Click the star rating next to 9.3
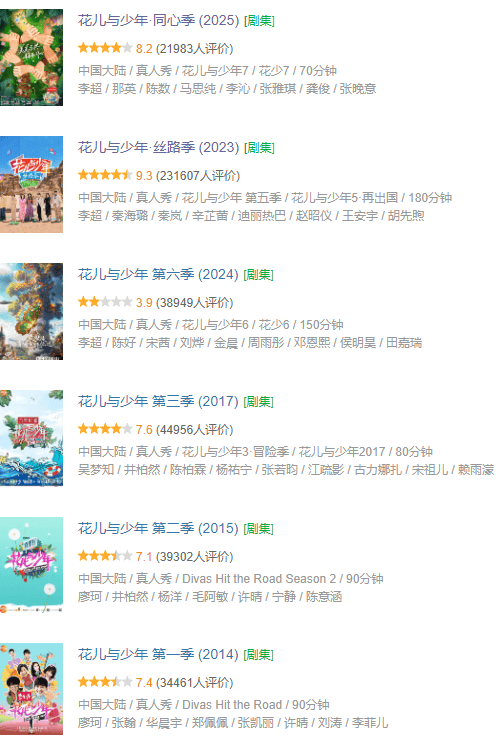496x742 pixels. [105, 175]
